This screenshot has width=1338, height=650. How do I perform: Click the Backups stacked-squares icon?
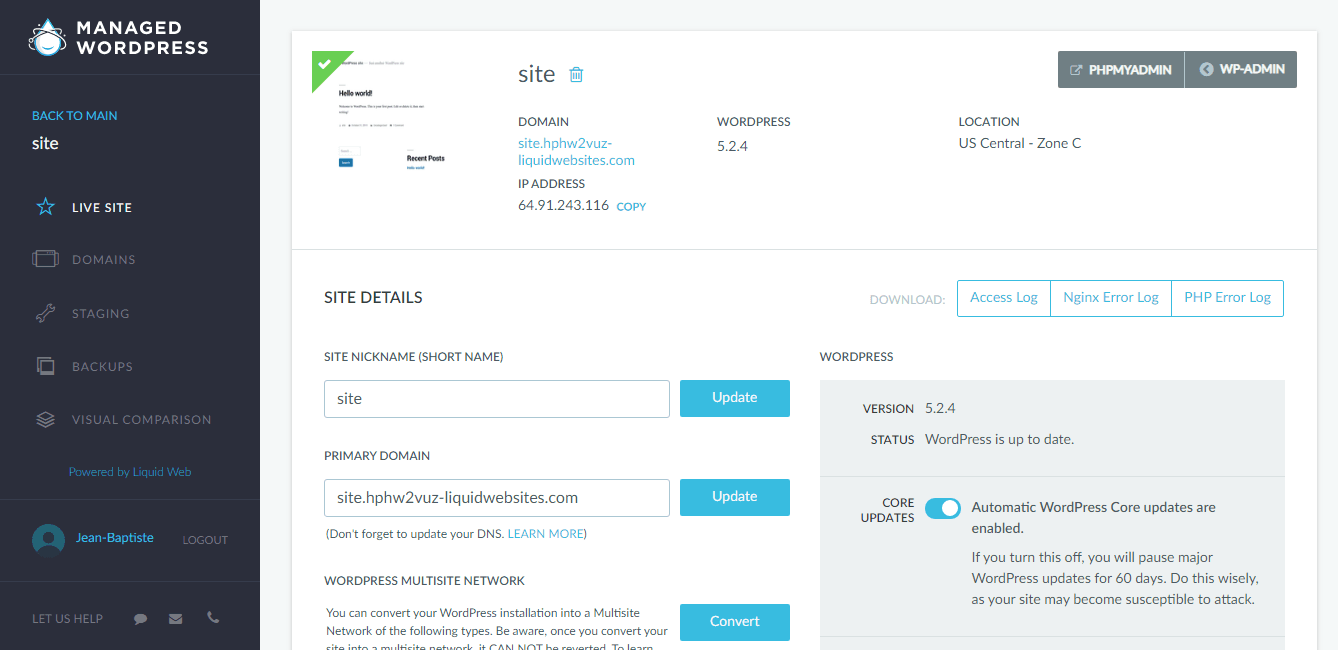[45, 366]
